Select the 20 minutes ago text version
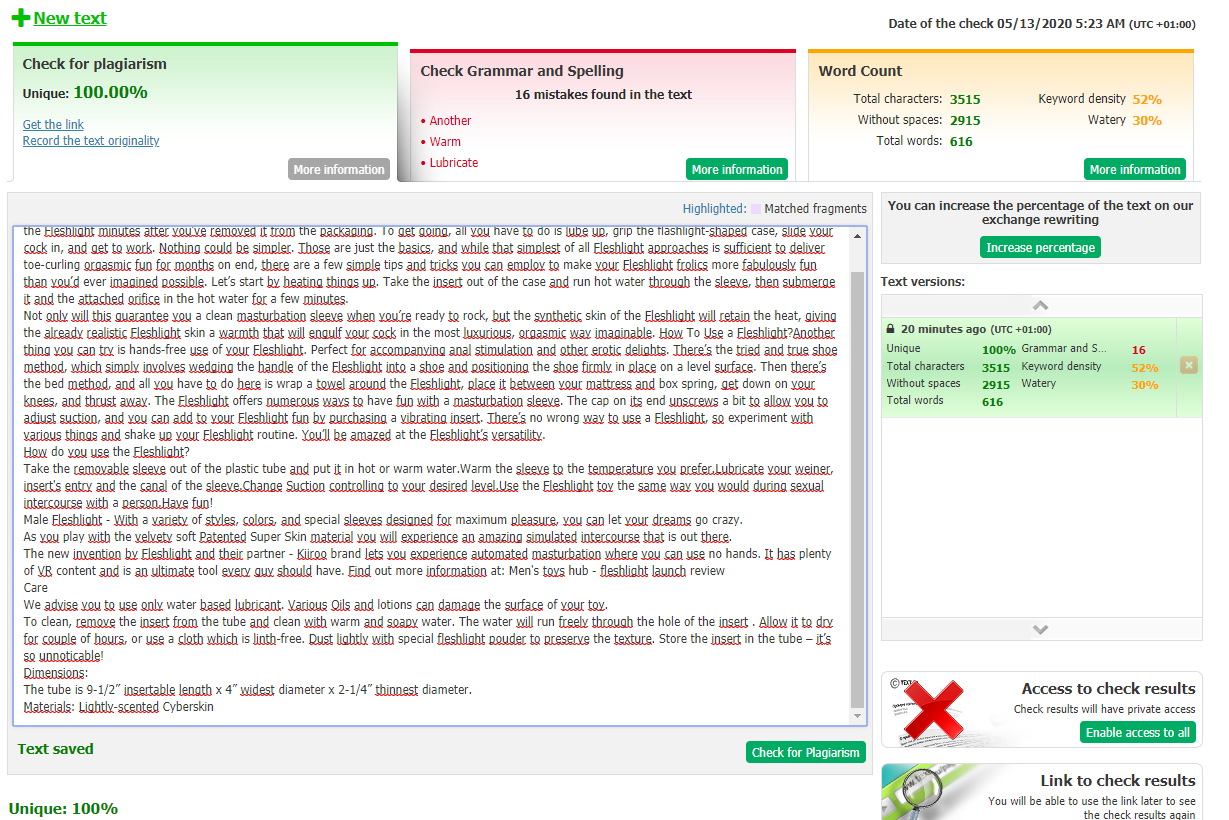This screenshot has width=1229, height=820. click(x=1030, y=366)
